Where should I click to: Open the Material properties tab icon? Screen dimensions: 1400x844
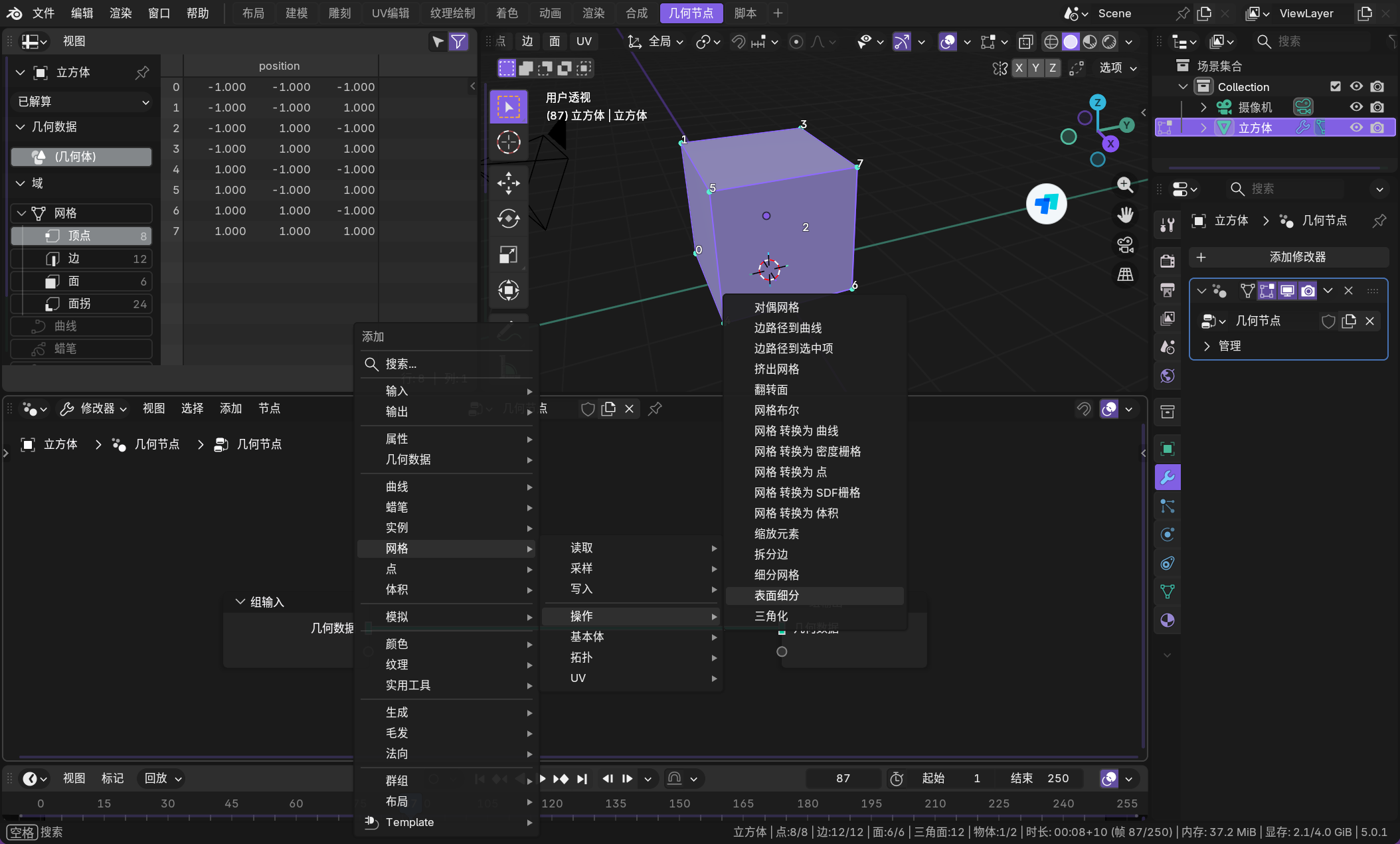1168,620
